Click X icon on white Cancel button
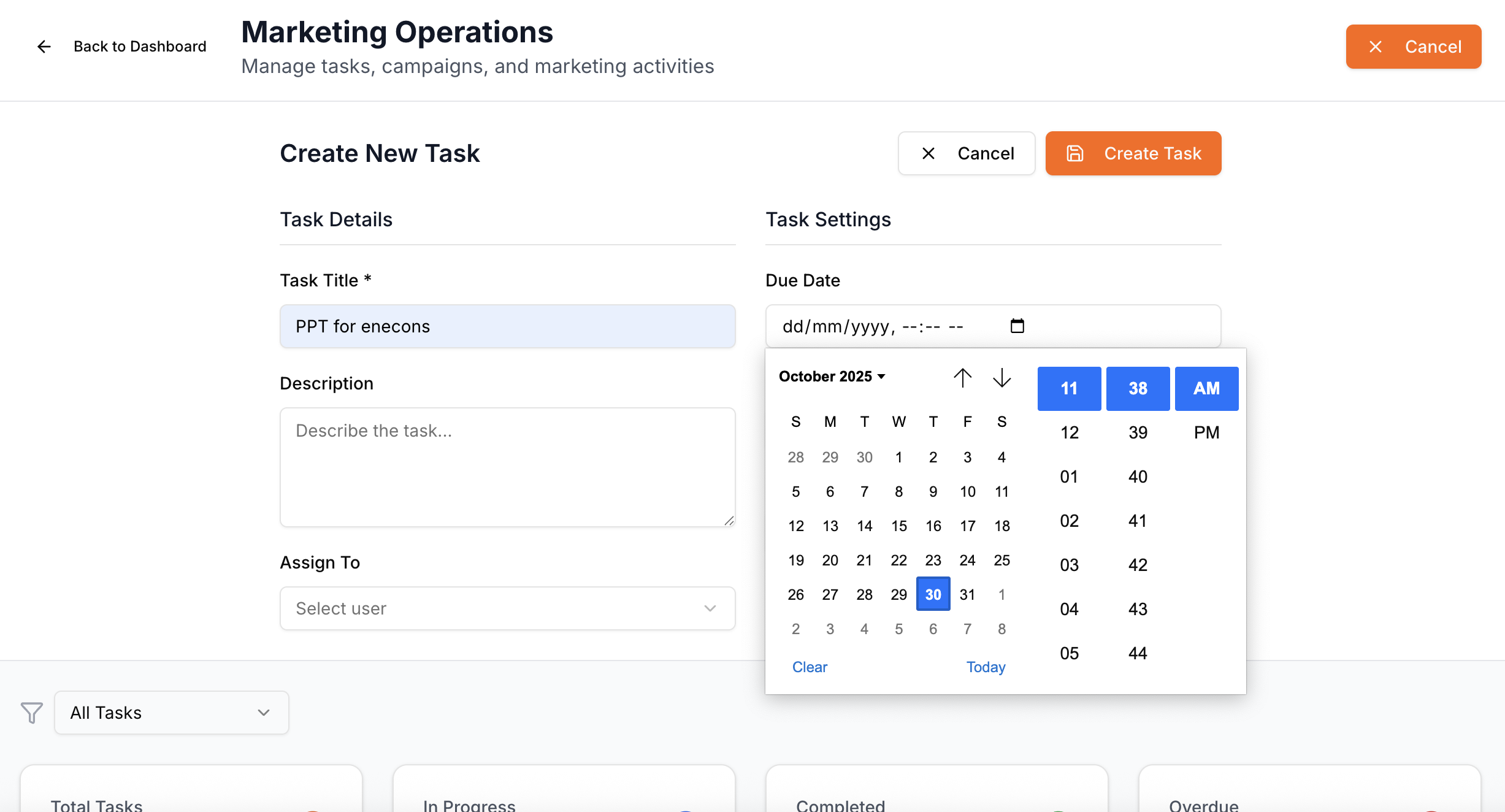1505x812 pixels. pyautogui.click(x=929, y=153)
